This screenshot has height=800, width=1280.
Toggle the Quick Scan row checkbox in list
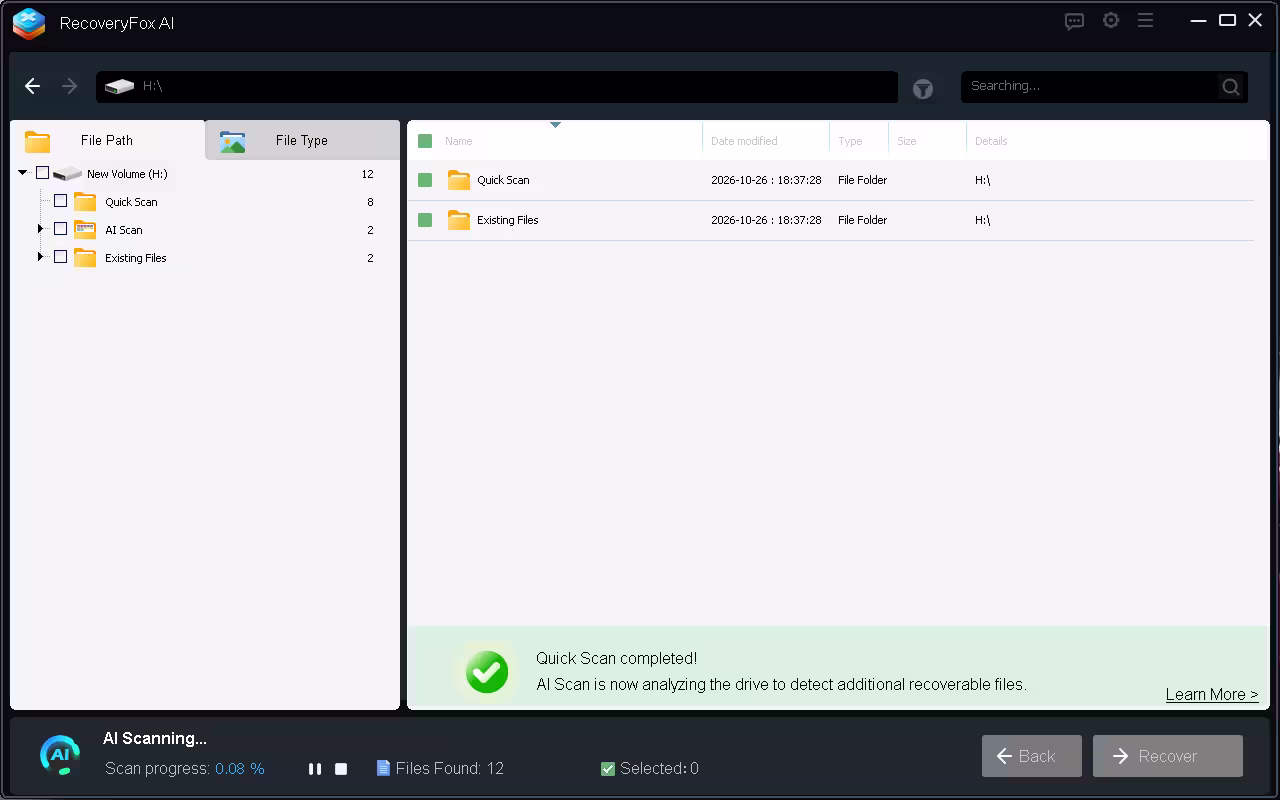click(425, 180)
